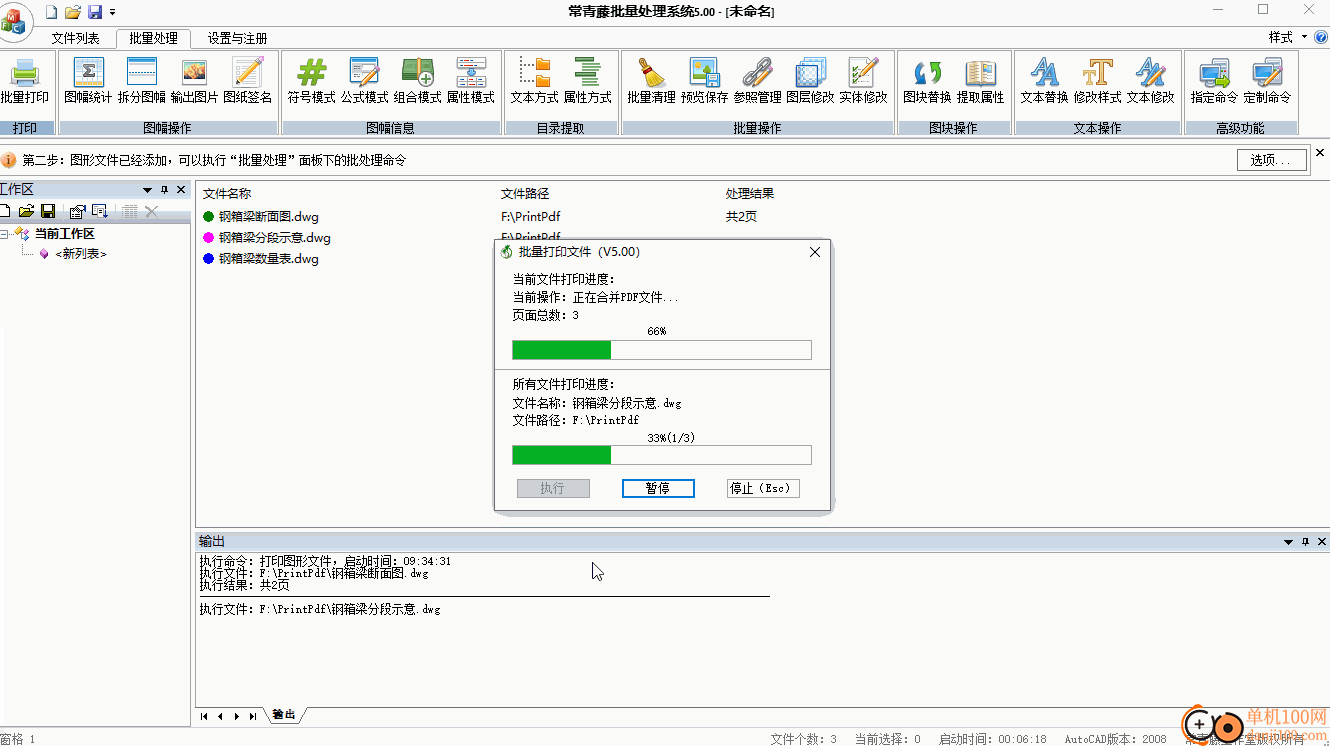Click the 处理结果 column header
Image resolution: width=1330 pixels, height=746 pixels.
(750, 194)
